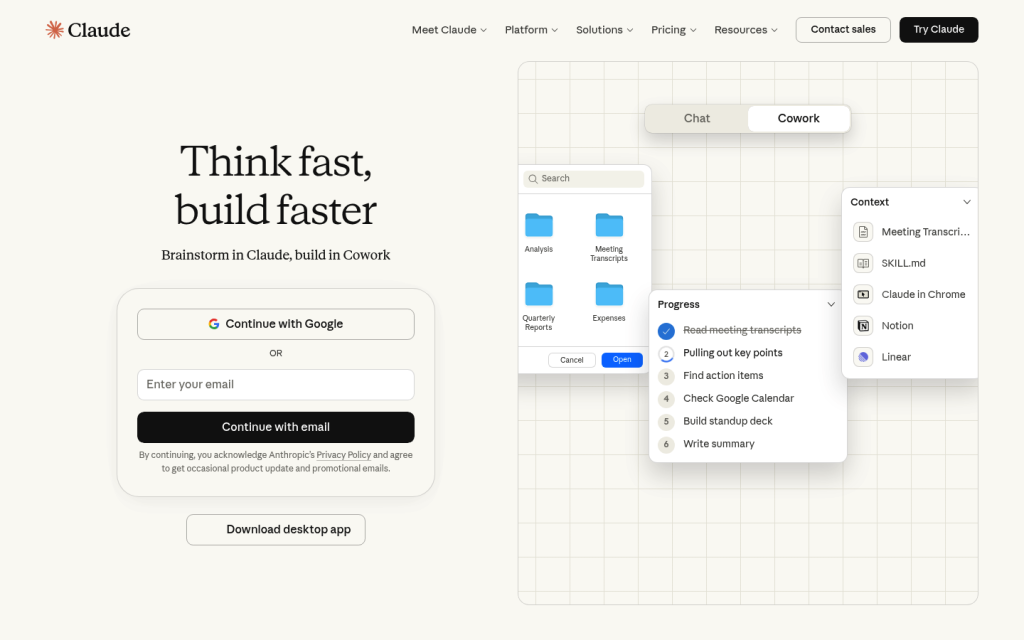The image size is (1024, 640).
Task: Click the Claude logo in the header
Action: point(88,30)
